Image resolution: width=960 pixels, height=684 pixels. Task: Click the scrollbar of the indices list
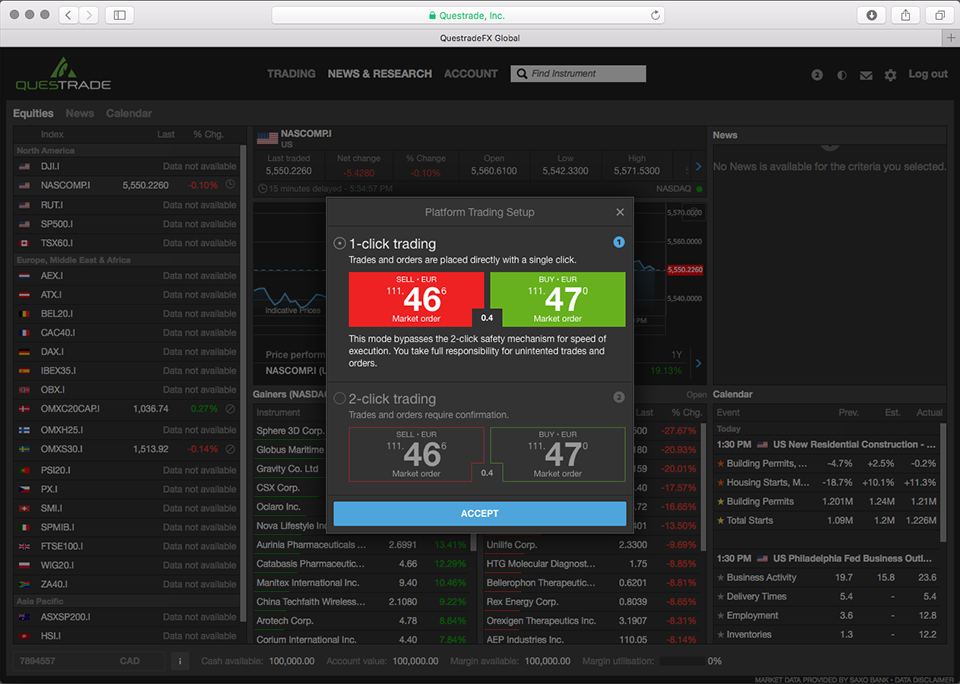click(x=244, y=383)
